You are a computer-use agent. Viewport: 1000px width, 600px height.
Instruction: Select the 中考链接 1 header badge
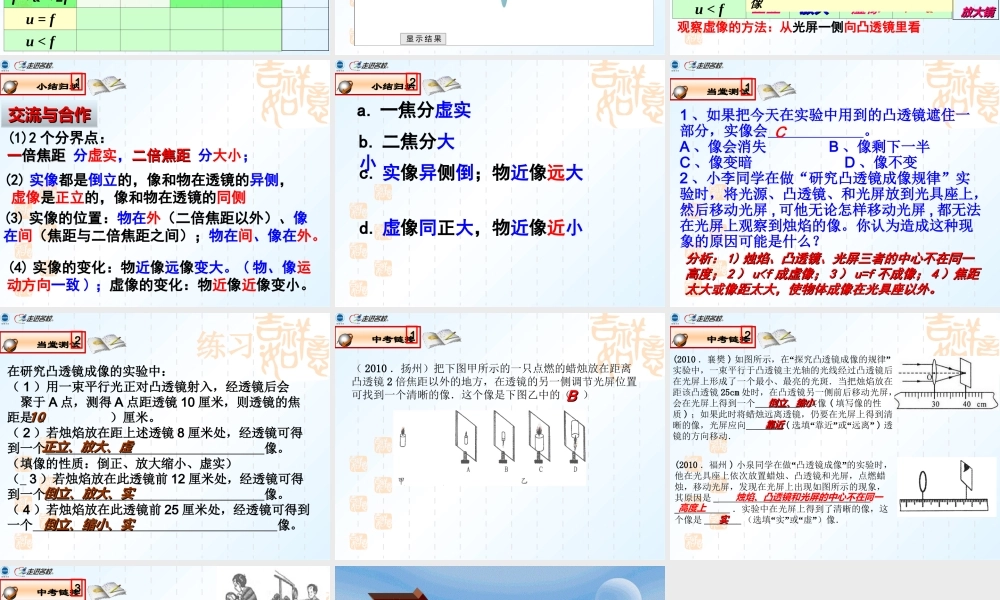tap(378, 338)
